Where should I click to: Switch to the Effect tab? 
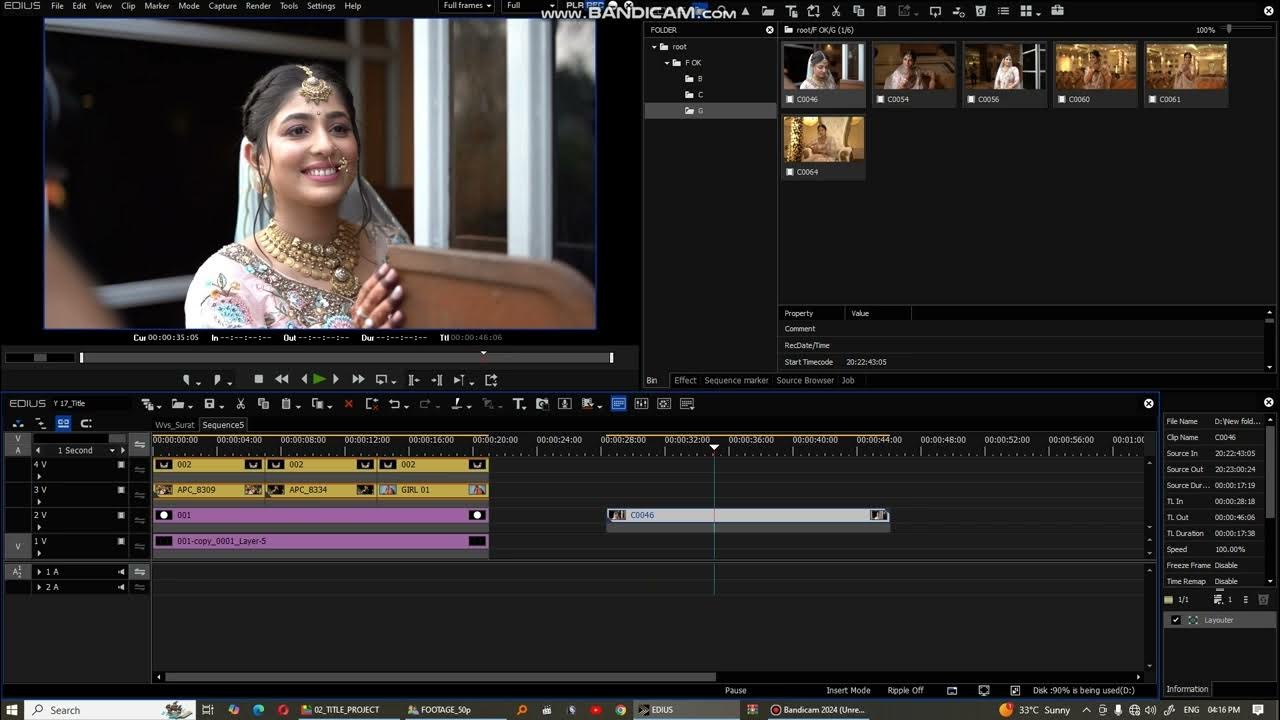point(685,380)
